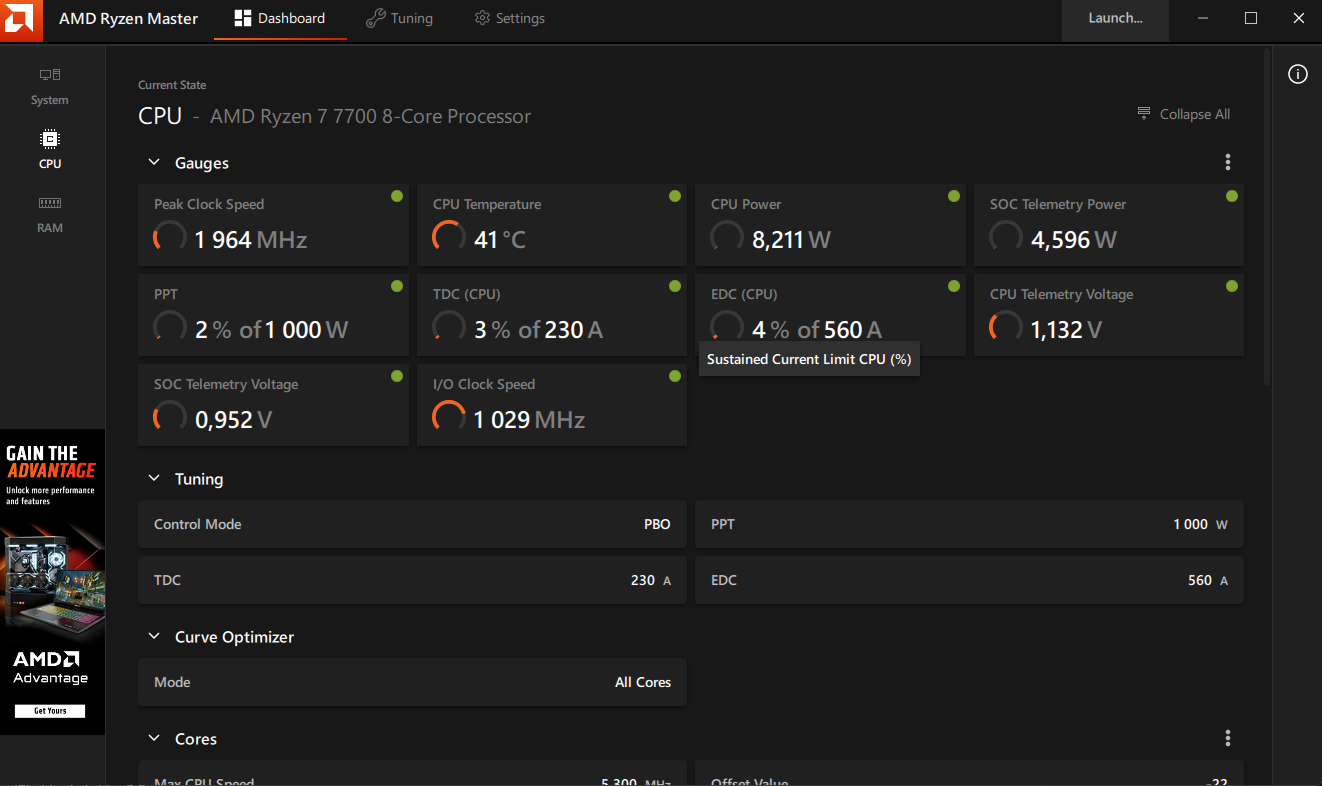The image size is (1322, 786).
Task: Collapse the Cores section chevron
Action: coord(154,739)
